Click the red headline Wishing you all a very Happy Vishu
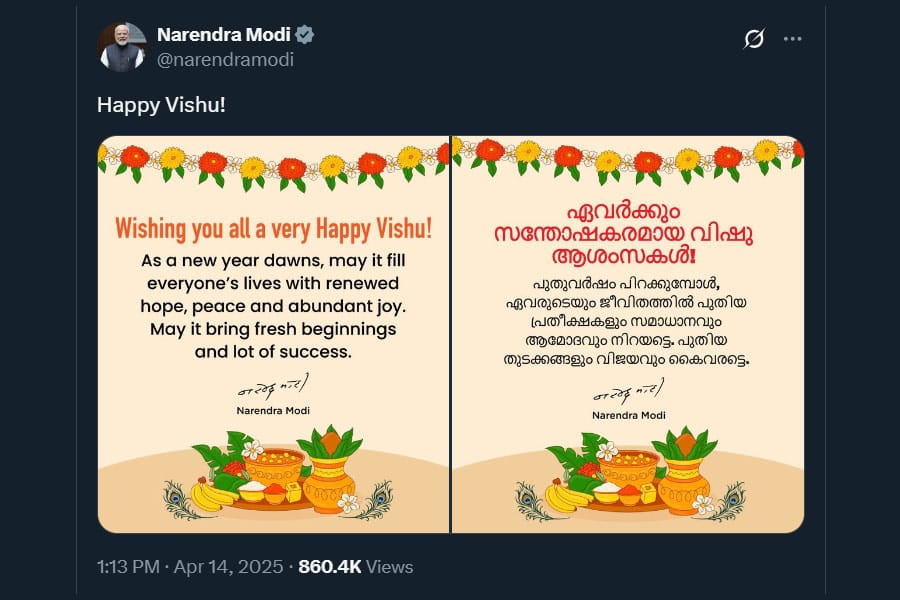 273,226
